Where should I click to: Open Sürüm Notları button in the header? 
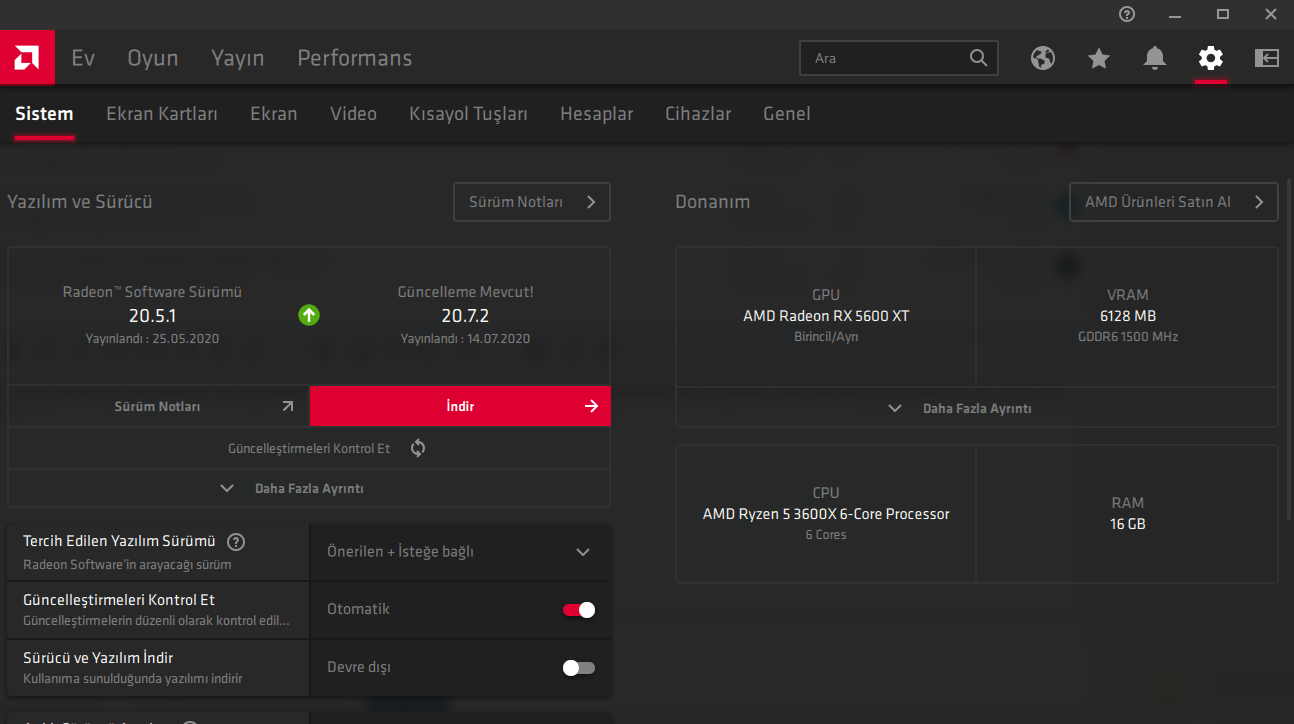[532, 202]
